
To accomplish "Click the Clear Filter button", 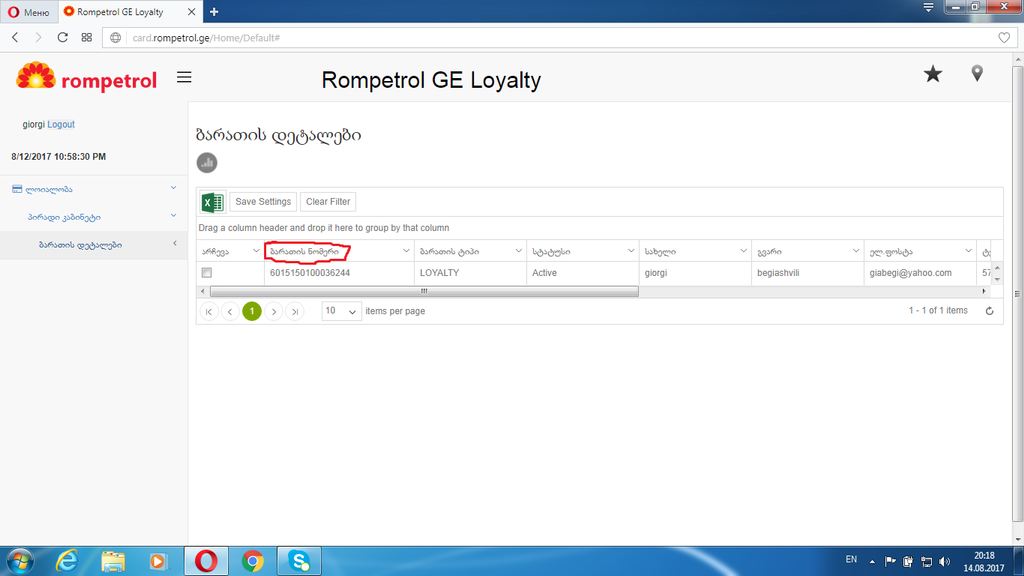I will tap(328, 202).
